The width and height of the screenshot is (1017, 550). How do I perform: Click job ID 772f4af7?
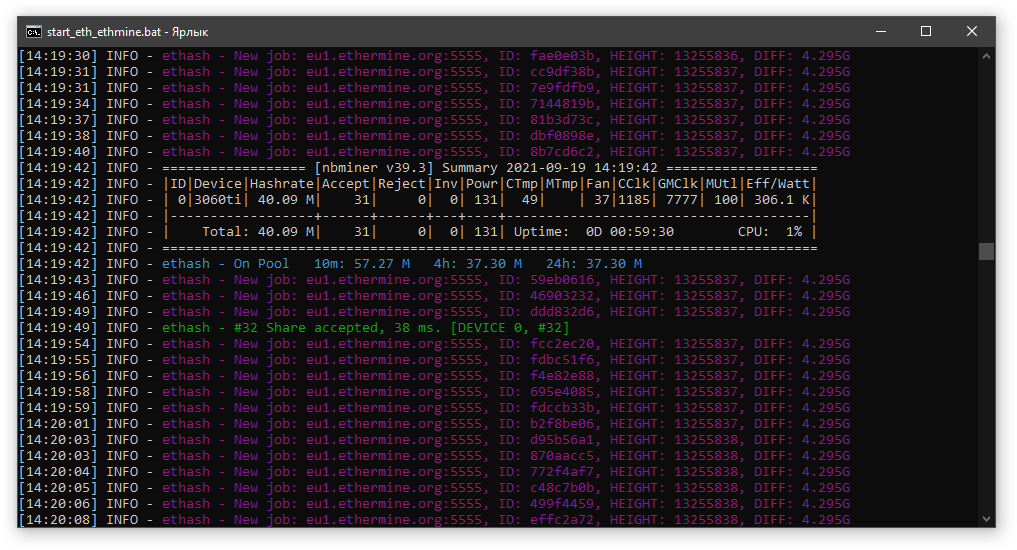pyautogui.click(x=562, y=472)
